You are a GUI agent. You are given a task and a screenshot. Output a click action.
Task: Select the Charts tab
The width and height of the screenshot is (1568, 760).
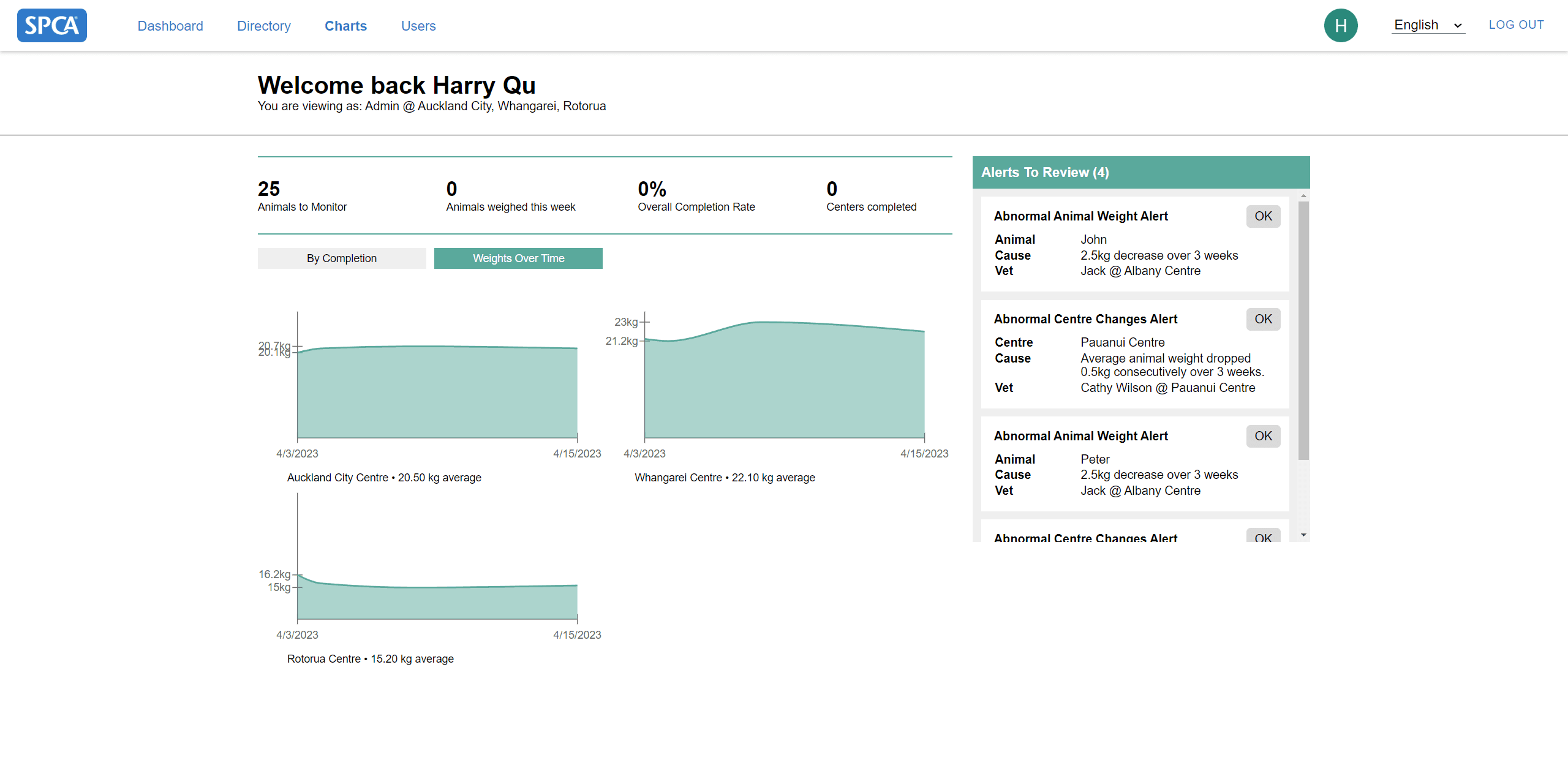click(345, 26)
